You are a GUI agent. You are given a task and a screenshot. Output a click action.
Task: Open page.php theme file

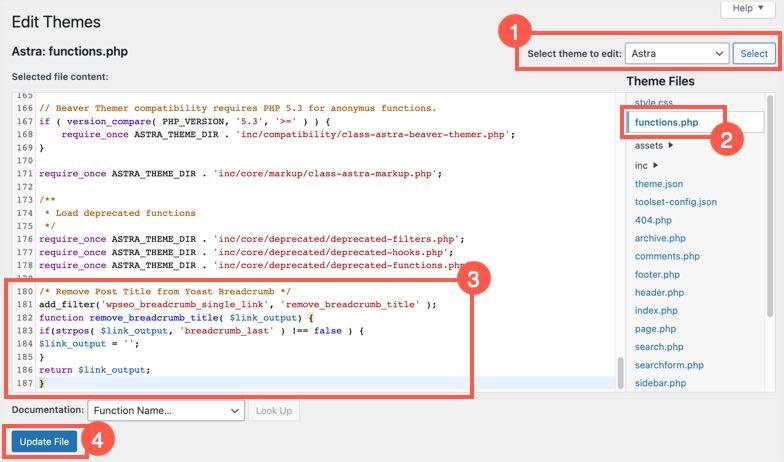click(655, 329)
